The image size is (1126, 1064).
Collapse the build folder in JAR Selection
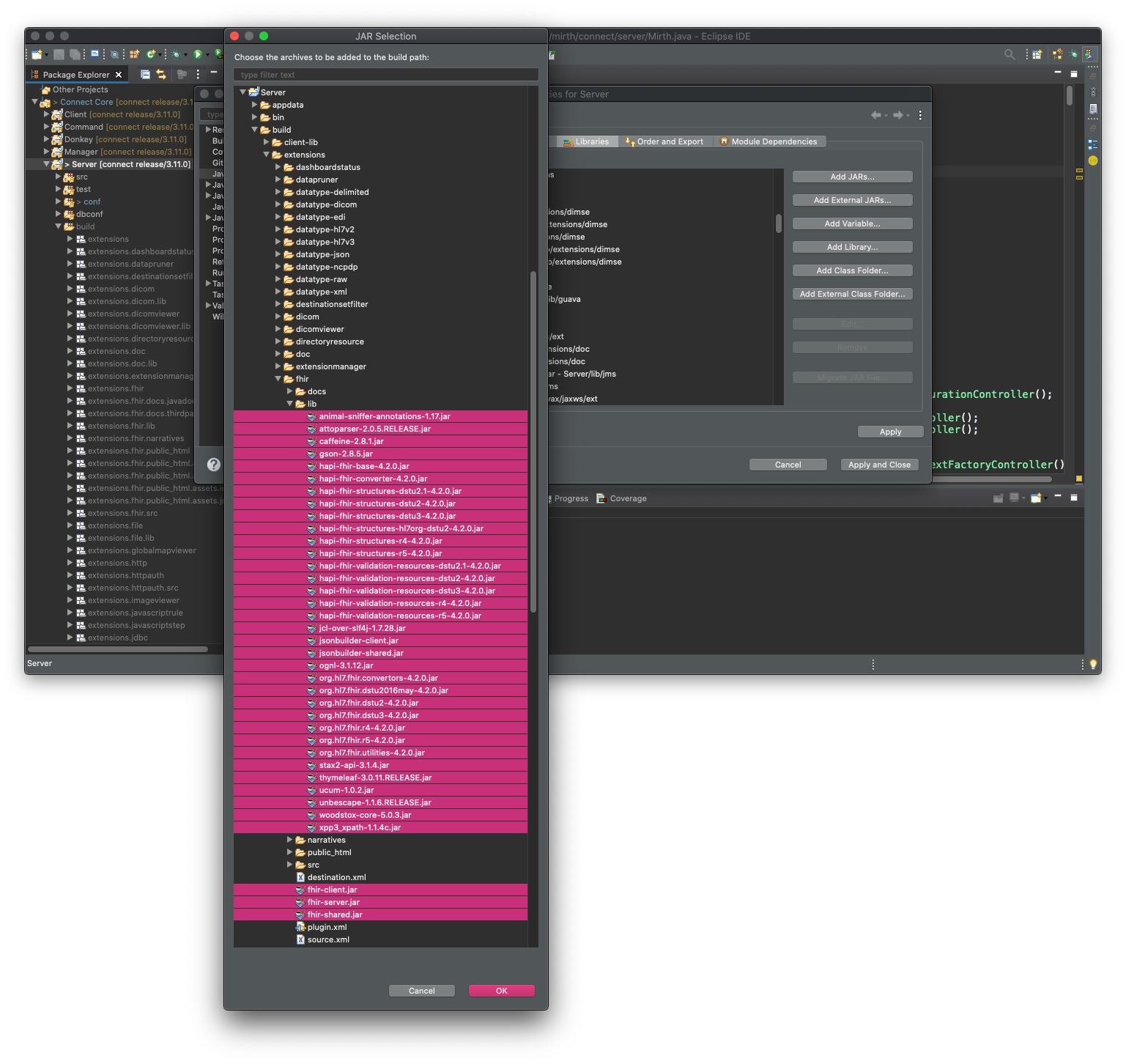point(255,130)
